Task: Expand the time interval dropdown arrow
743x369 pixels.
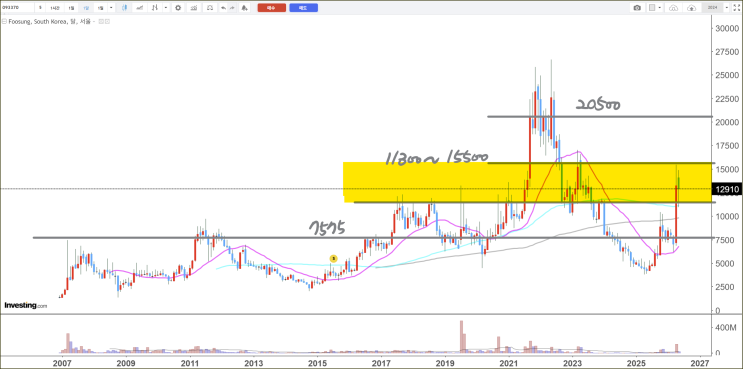Action: 111,8
